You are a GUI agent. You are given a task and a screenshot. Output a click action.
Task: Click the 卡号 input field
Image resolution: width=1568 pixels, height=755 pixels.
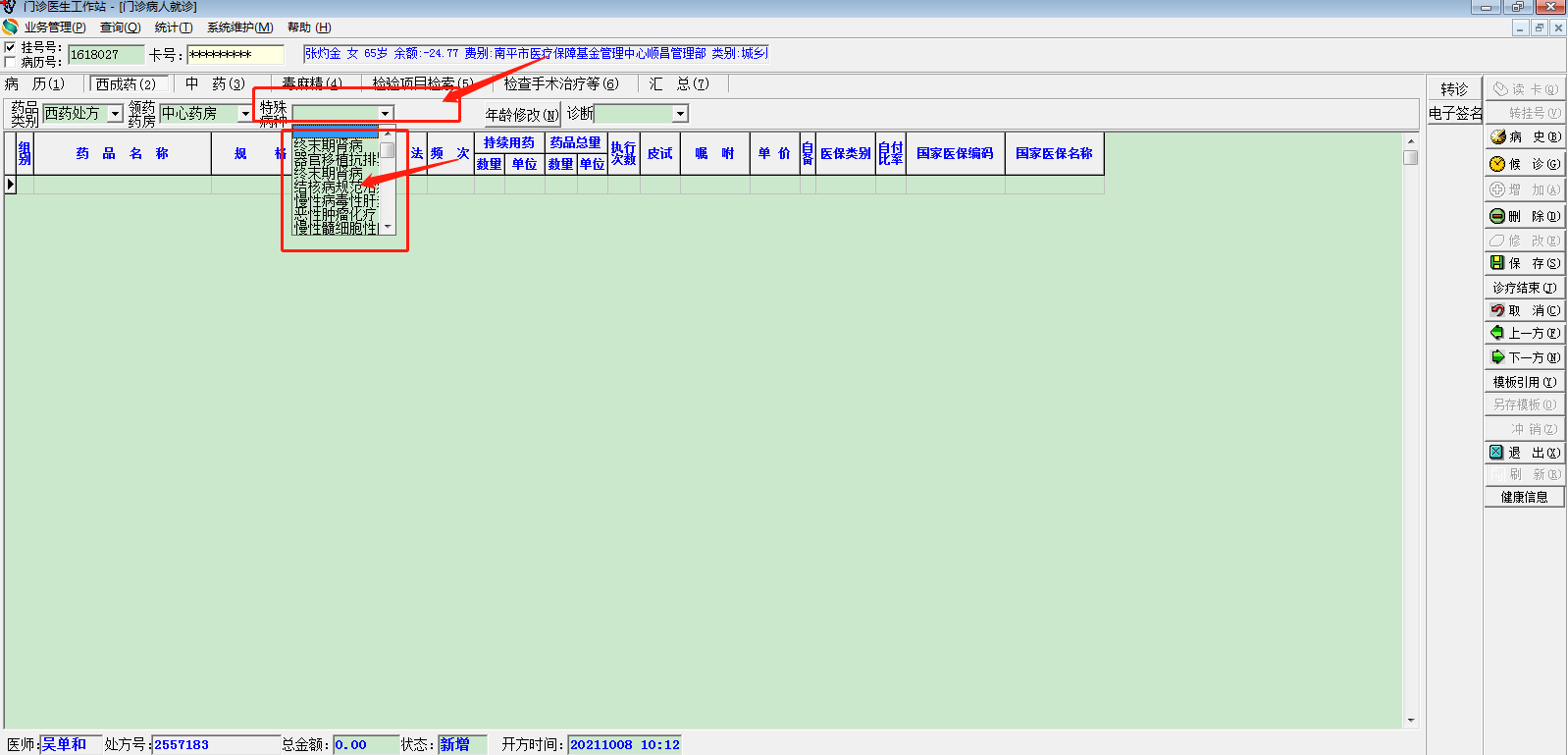[235, 55]
